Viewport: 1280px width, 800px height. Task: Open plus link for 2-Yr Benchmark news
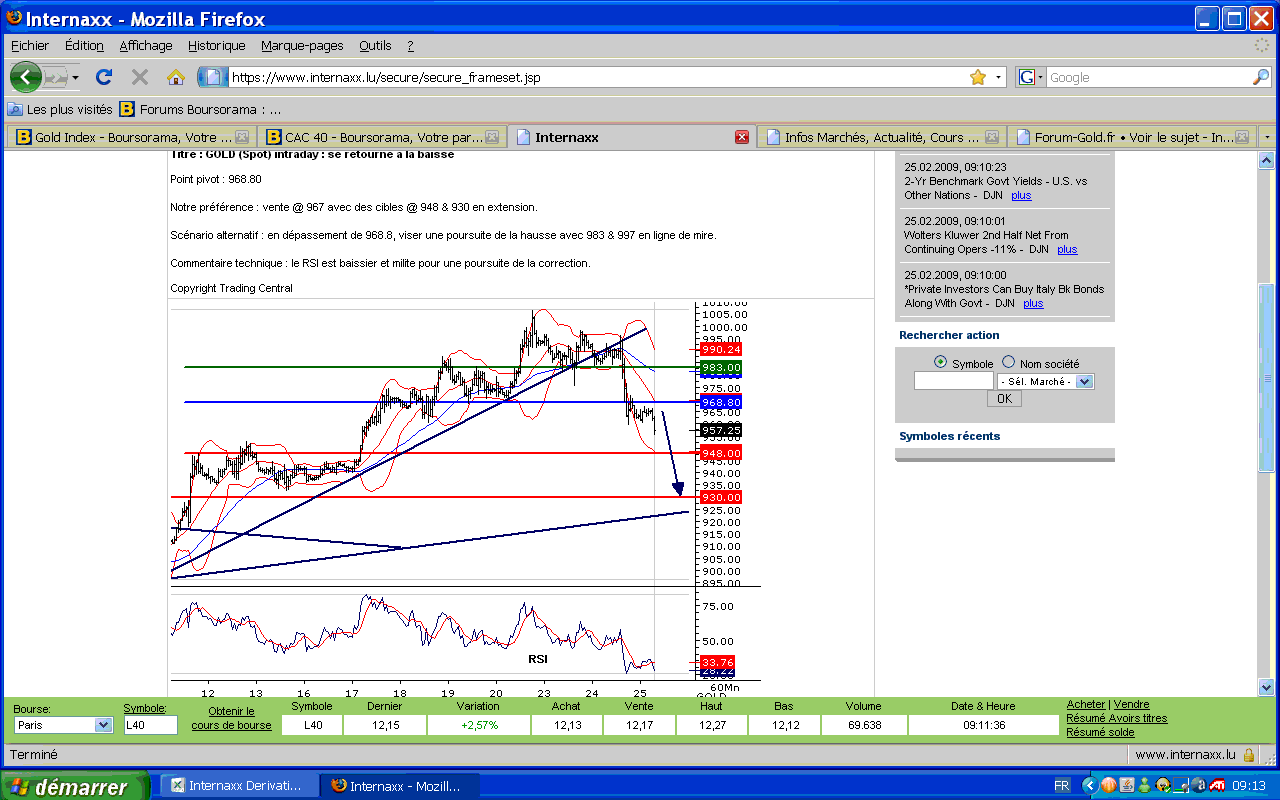click(1021, 196)
